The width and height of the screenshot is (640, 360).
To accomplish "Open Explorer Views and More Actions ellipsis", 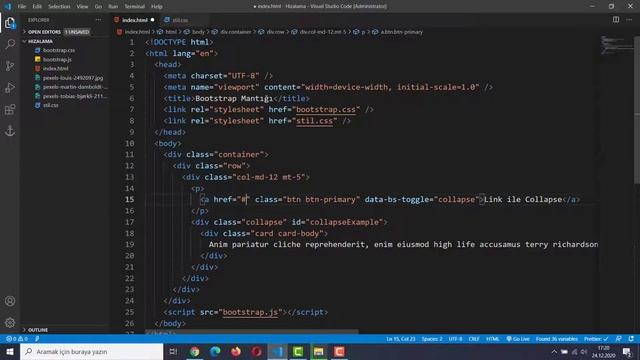I will 98,20.
